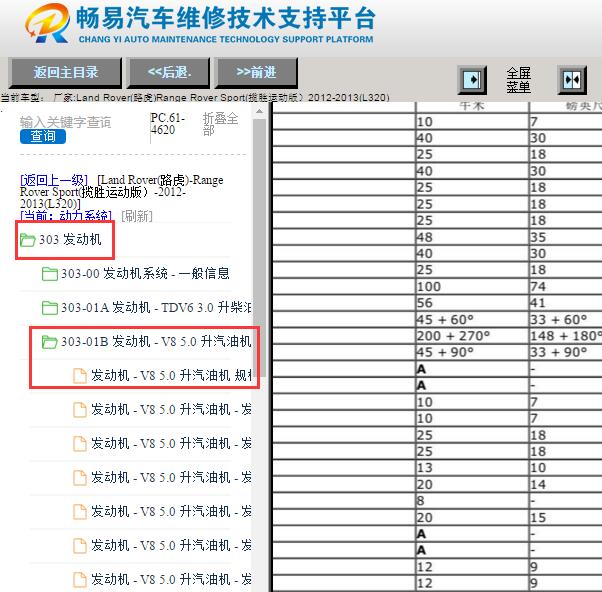
Task: Open 303-00 发动机系统 - 一般信息 entry
Action: coord(145,274)
